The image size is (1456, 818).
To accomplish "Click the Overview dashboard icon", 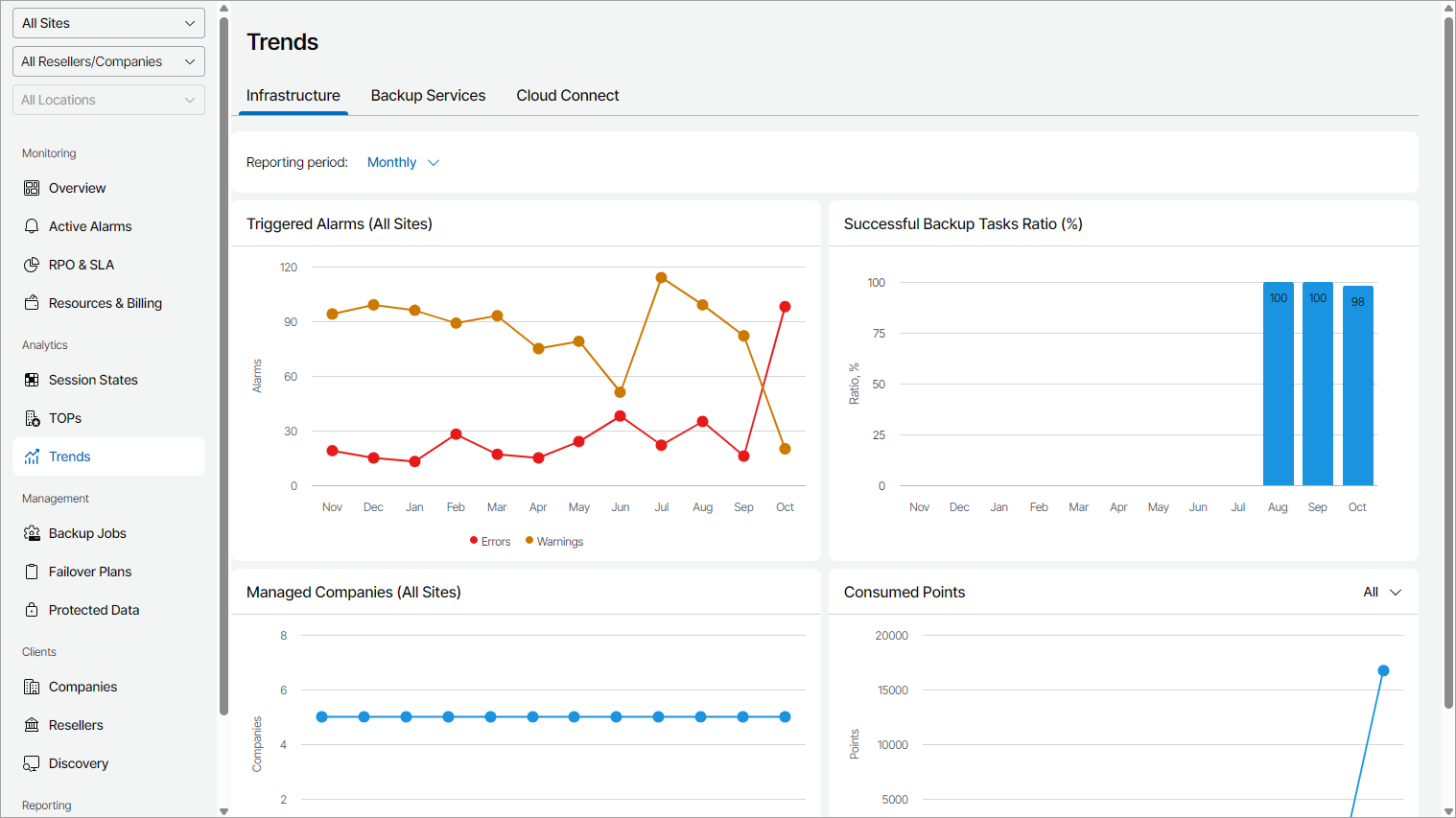I will click(x=32, y=188).
